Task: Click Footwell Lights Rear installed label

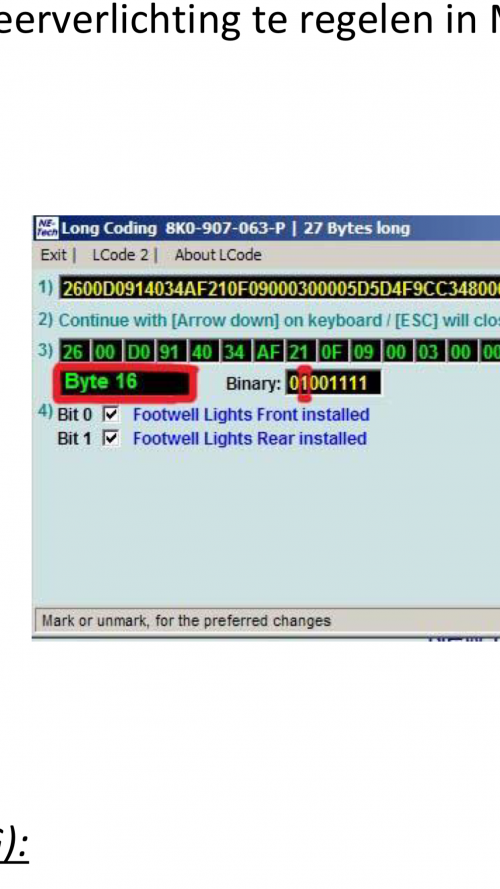Action: (x=249, y=438)
